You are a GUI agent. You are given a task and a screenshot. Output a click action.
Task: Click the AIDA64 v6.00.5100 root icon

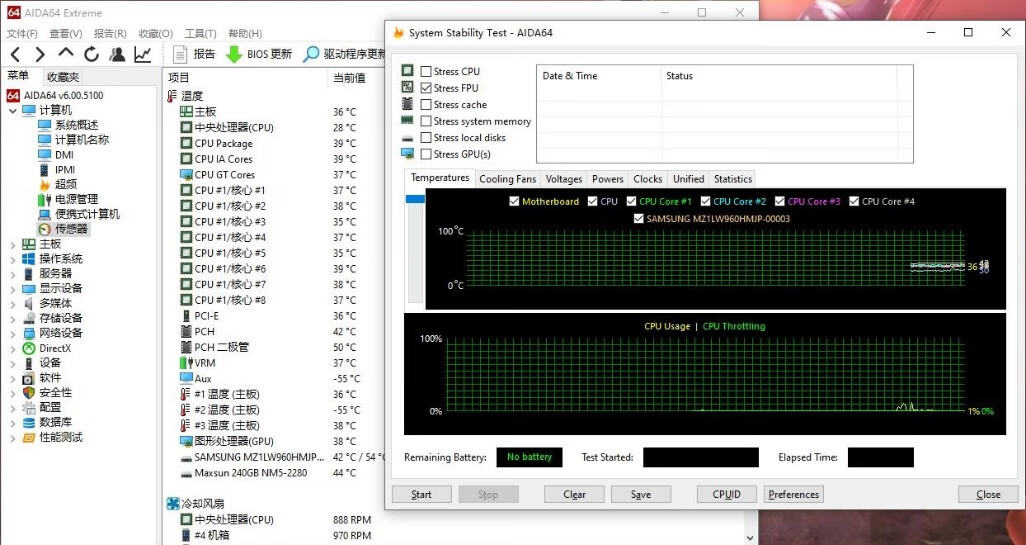[x=13, y=96]
